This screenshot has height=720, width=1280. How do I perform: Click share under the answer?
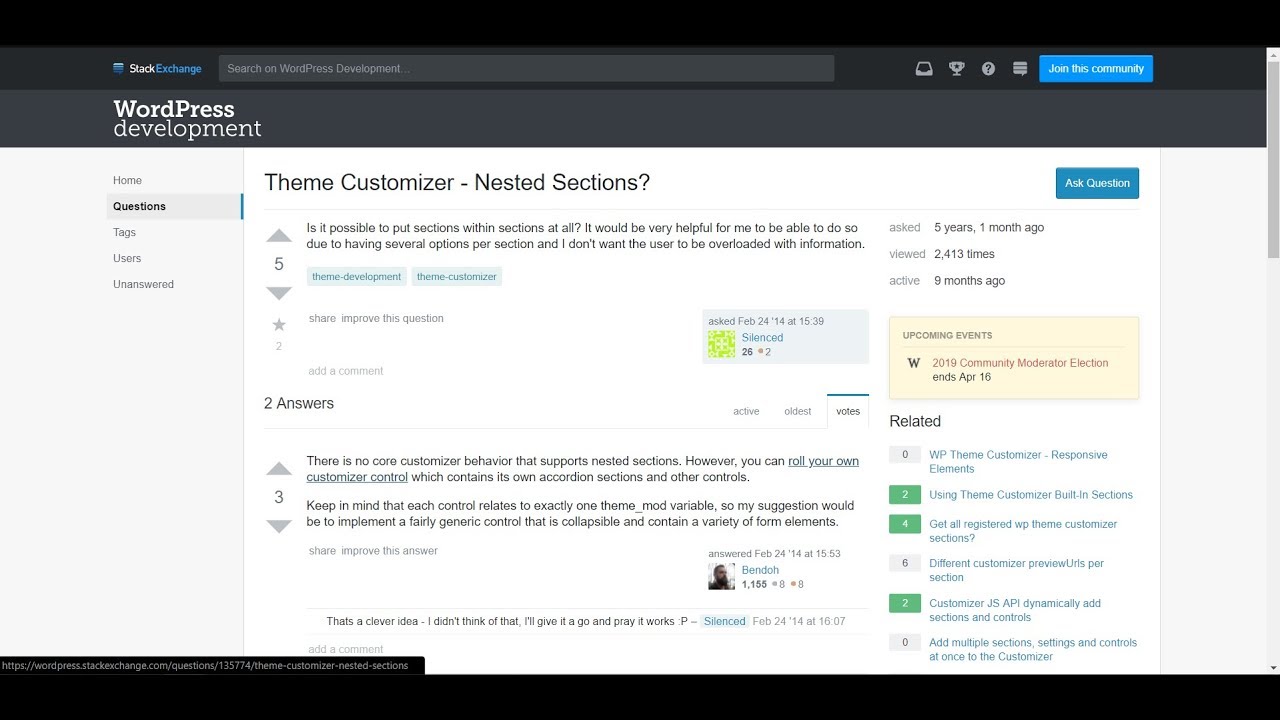point(322,551)
